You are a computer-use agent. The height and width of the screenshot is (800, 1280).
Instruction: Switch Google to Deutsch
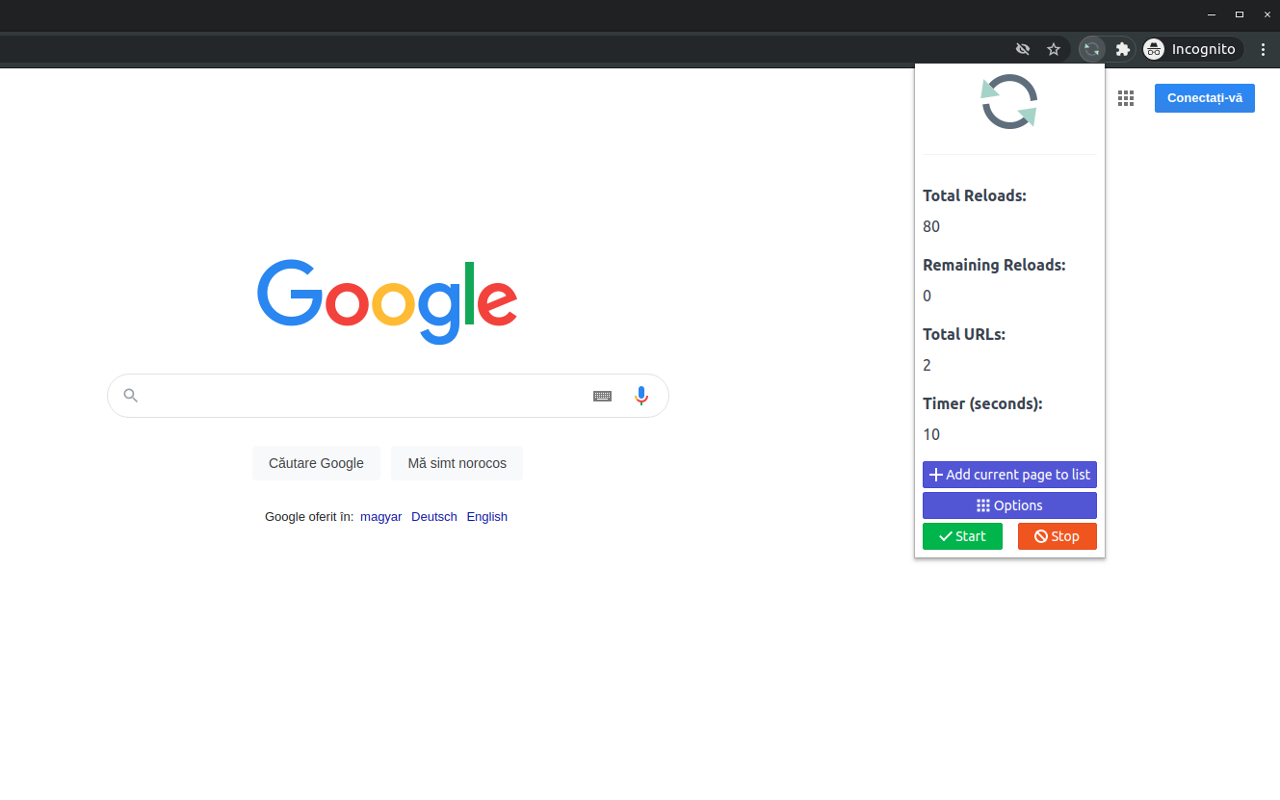434,517
